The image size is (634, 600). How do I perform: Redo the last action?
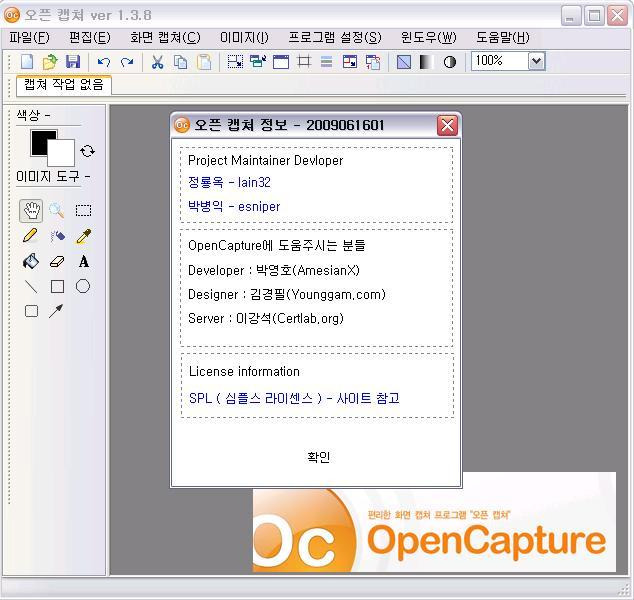pyautogui.click(x=127, y=62)
